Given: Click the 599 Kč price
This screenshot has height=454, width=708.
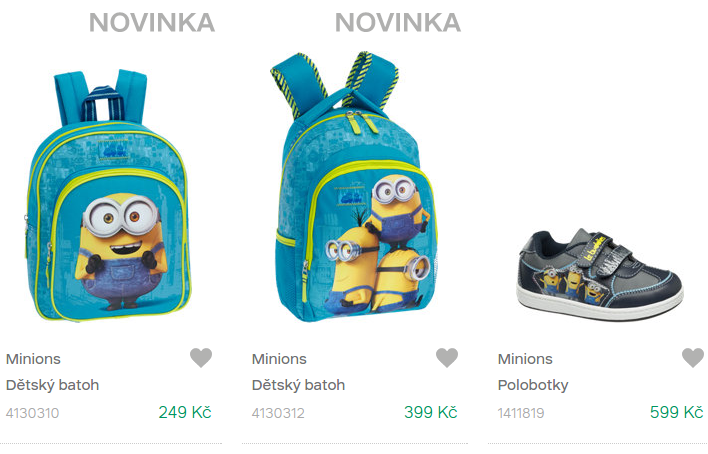Looking at the screenshot, I should [x=676, y=412].
